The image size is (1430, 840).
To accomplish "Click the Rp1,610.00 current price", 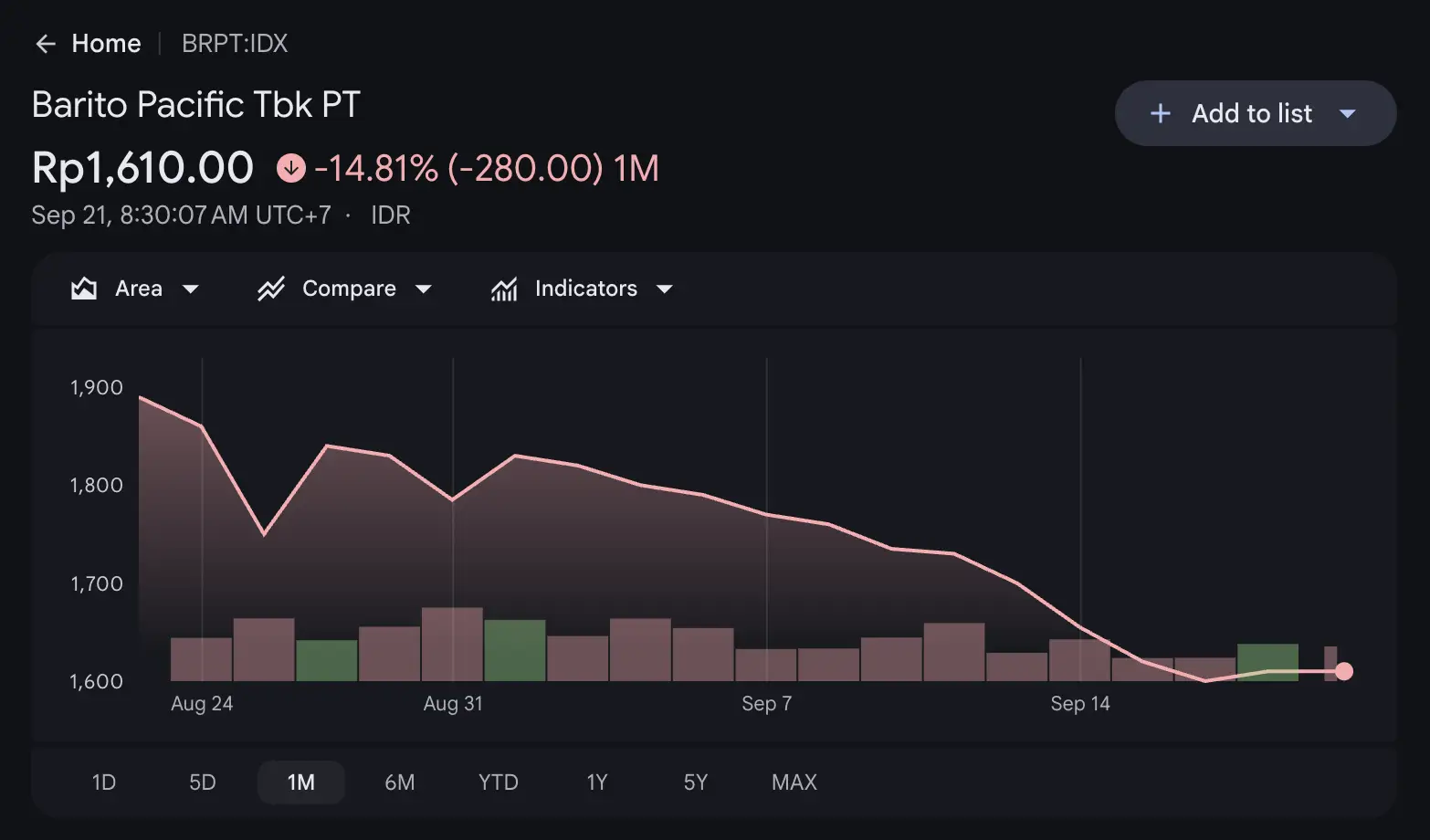I will click(143, 168).
